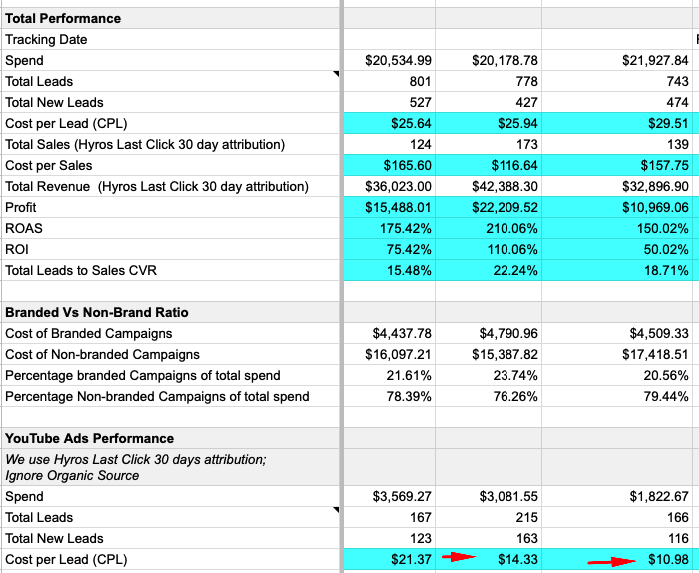Image resolution: width=699 pixels, height=573 pixels.
Task: Click the highlighted $25.94 CPL cell
Action: [x=489, y=123]
